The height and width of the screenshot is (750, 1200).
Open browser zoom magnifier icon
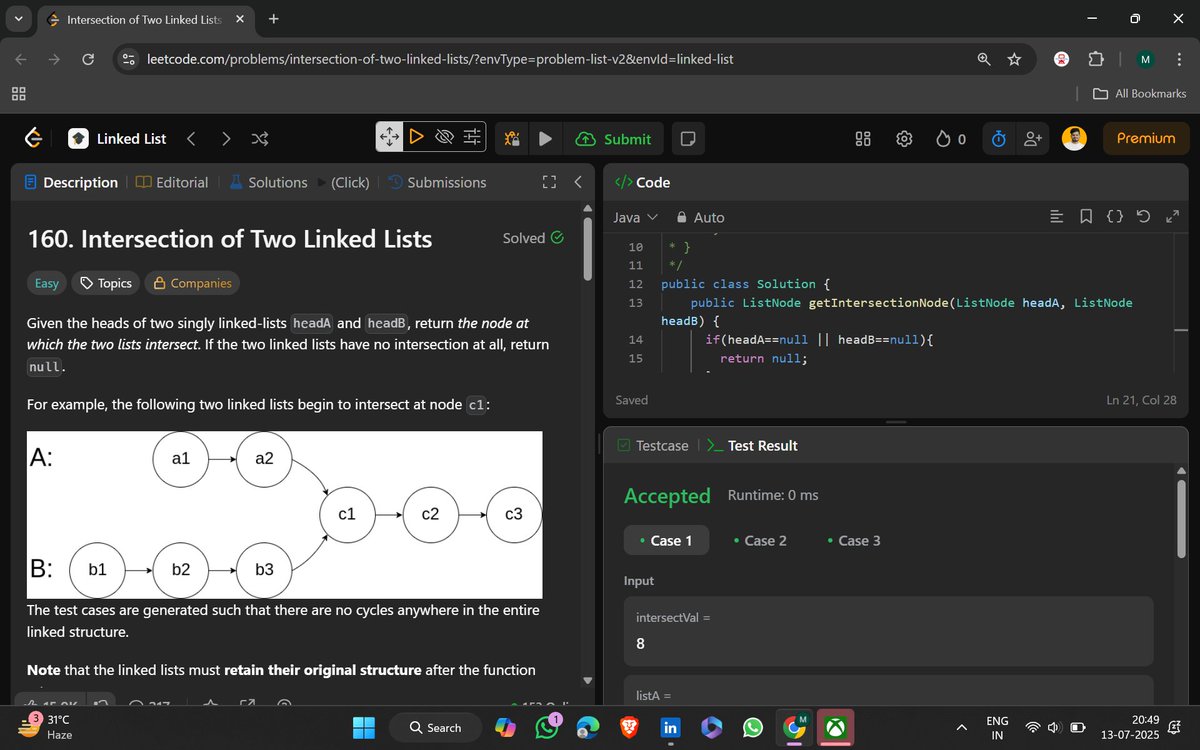(x=984, y=59)
